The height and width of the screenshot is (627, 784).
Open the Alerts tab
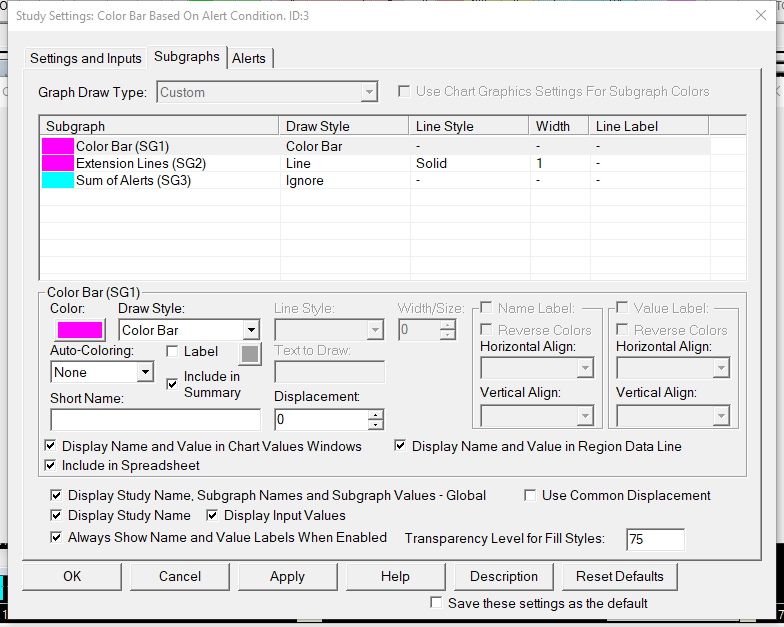point(249,58)
